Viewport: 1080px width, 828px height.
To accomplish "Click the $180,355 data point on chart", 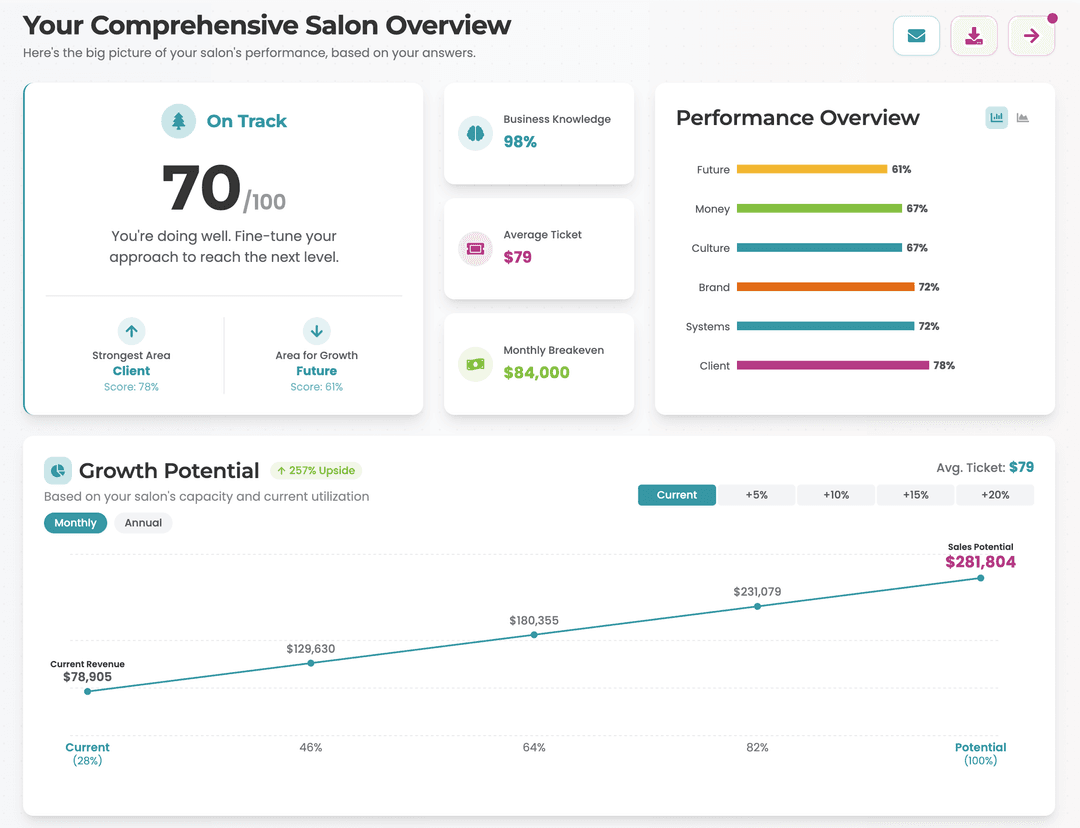I will (x=534, y=634).
